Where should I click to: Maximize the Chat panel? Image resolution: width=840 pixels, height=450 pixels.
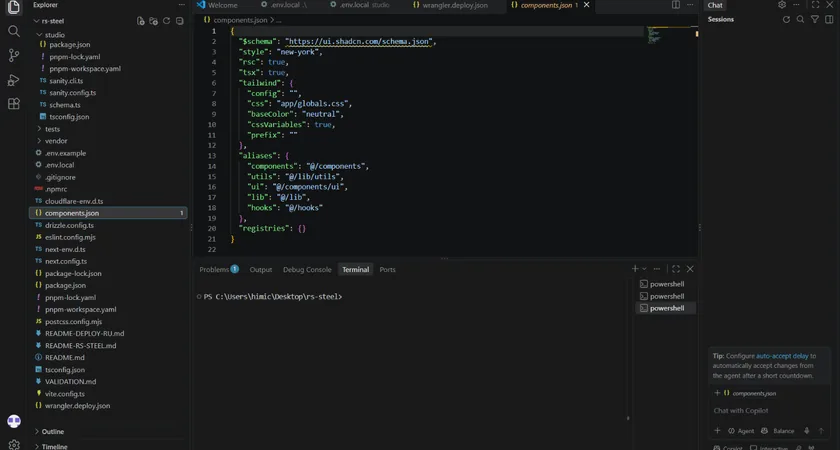(x=815, y=5)
